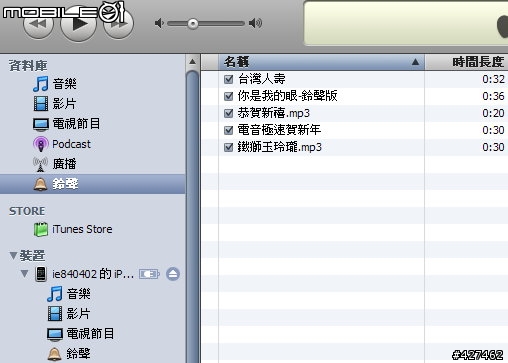Click the 0:32 duration value

pos(493,79)
